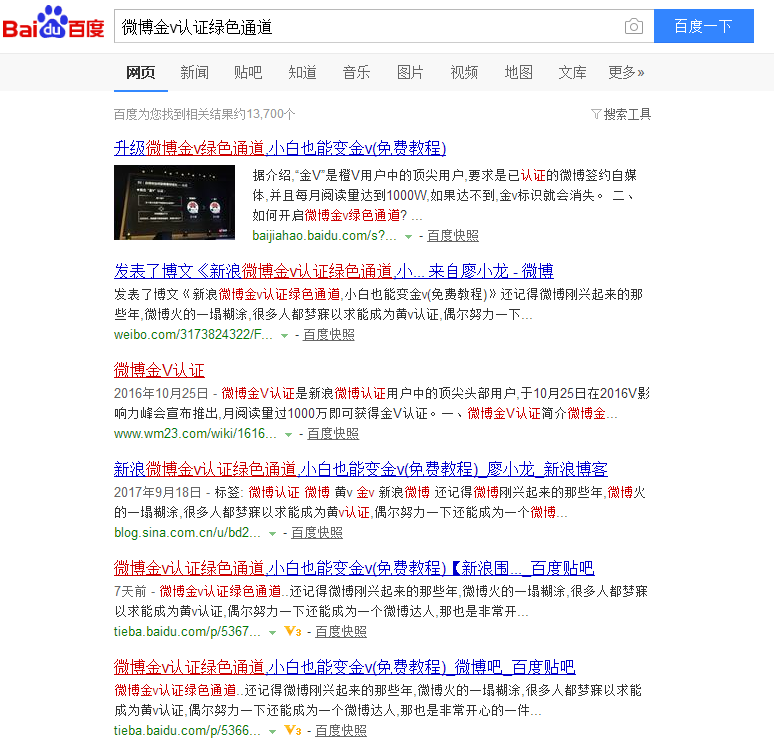Open 百度快照 for baijiahao.baidu.com result
774x750 pixels.
453,236
